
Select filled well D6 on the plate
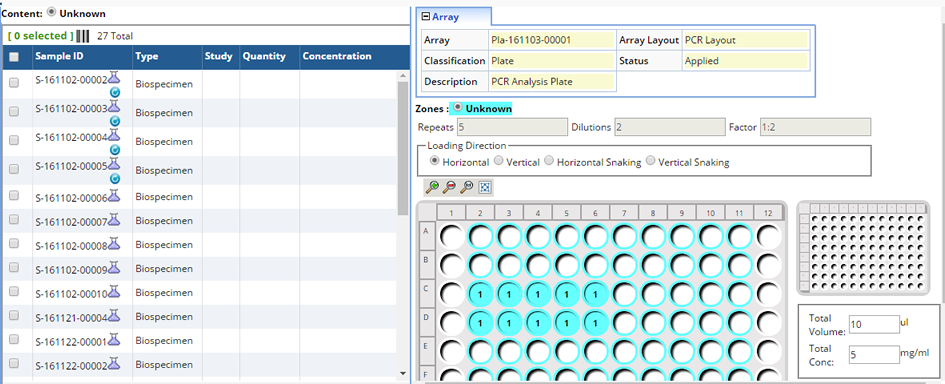[x=595, y=324]
